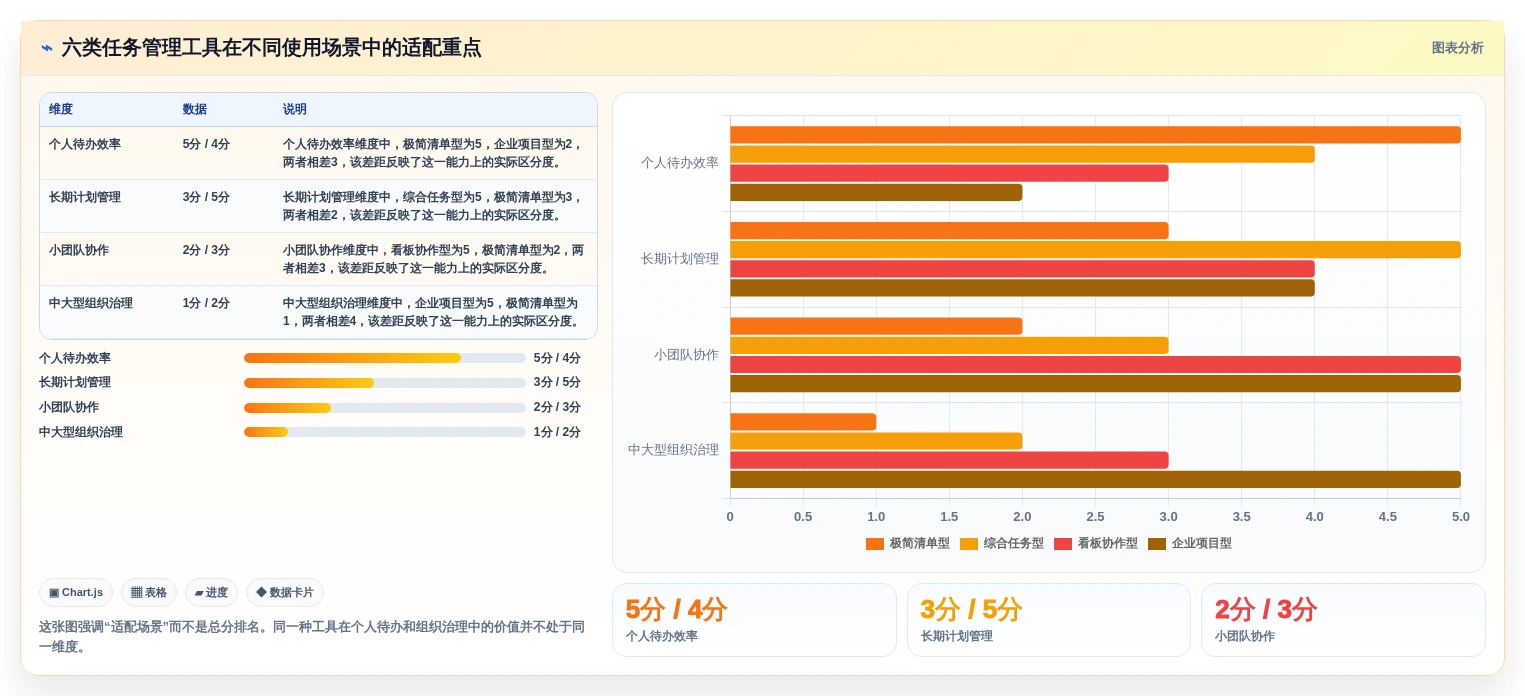The width and height of the screenshot is (1525, 696).
Task: Click the 3.0 tick on chart x-axis
Action: (x=1168, y=517)
